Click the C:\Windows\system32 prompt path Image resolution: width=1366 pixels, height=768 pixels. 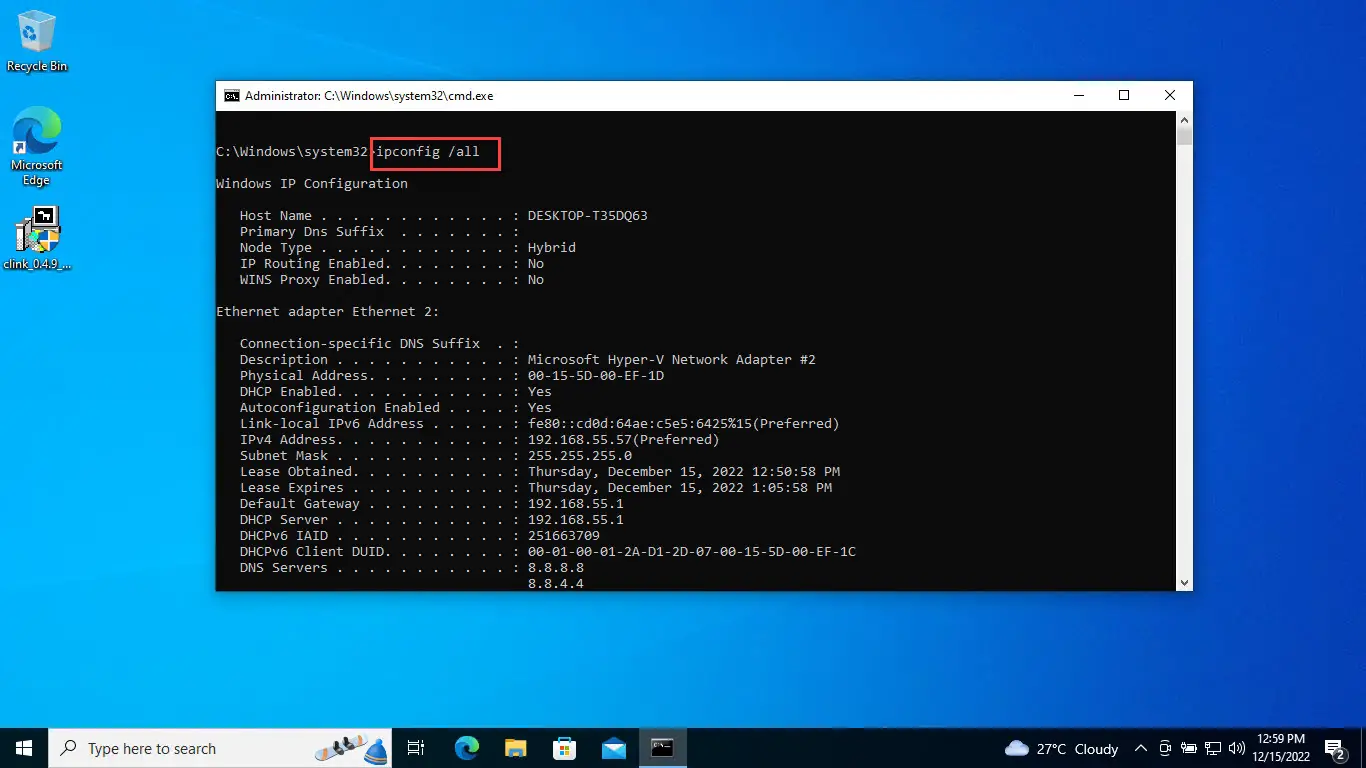pyautogui.click(x=292, y=152)
